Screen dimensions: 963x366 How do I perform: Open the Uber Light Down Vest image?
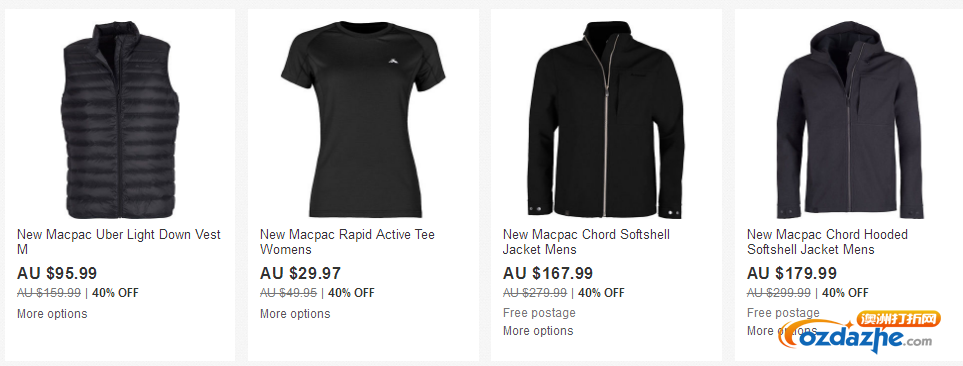[120, 120]
